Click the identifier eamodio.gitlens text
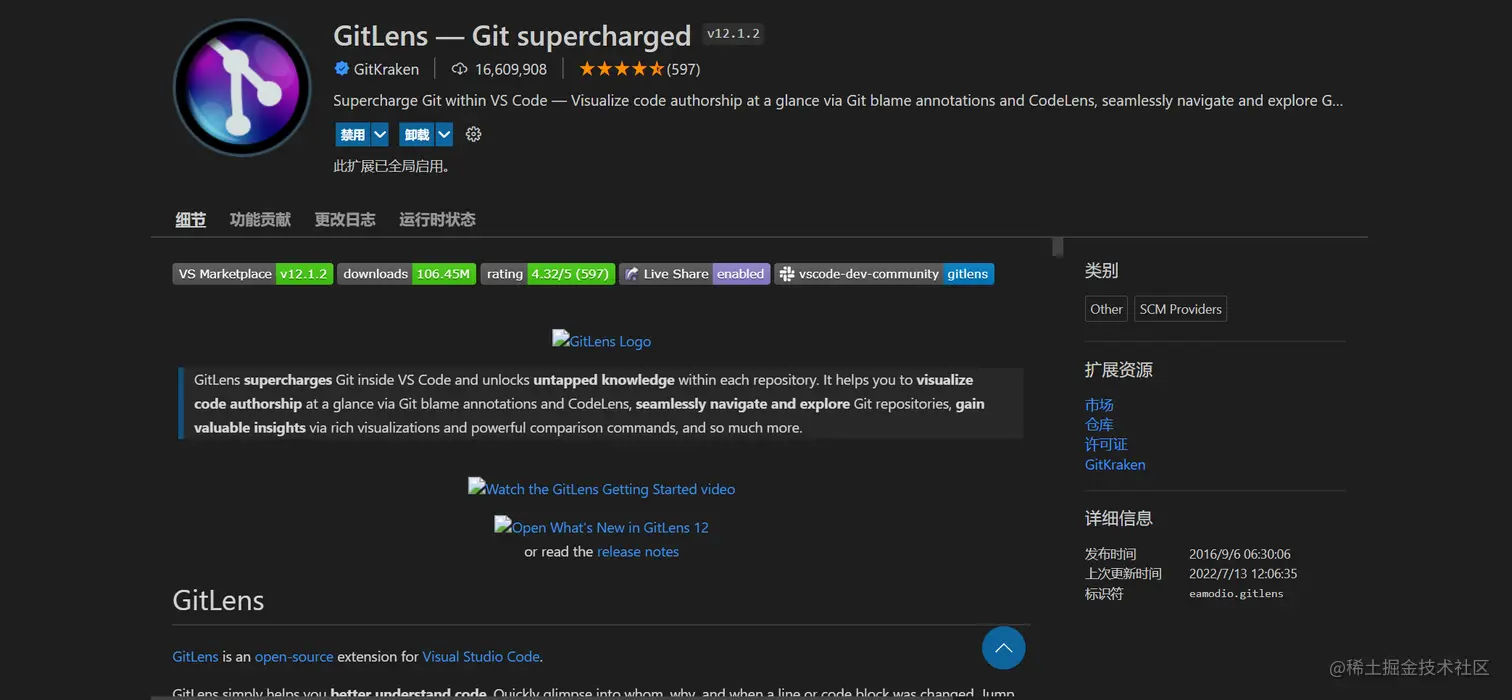Screen dimensions: 1512x700 click(x=1236, y=594)
